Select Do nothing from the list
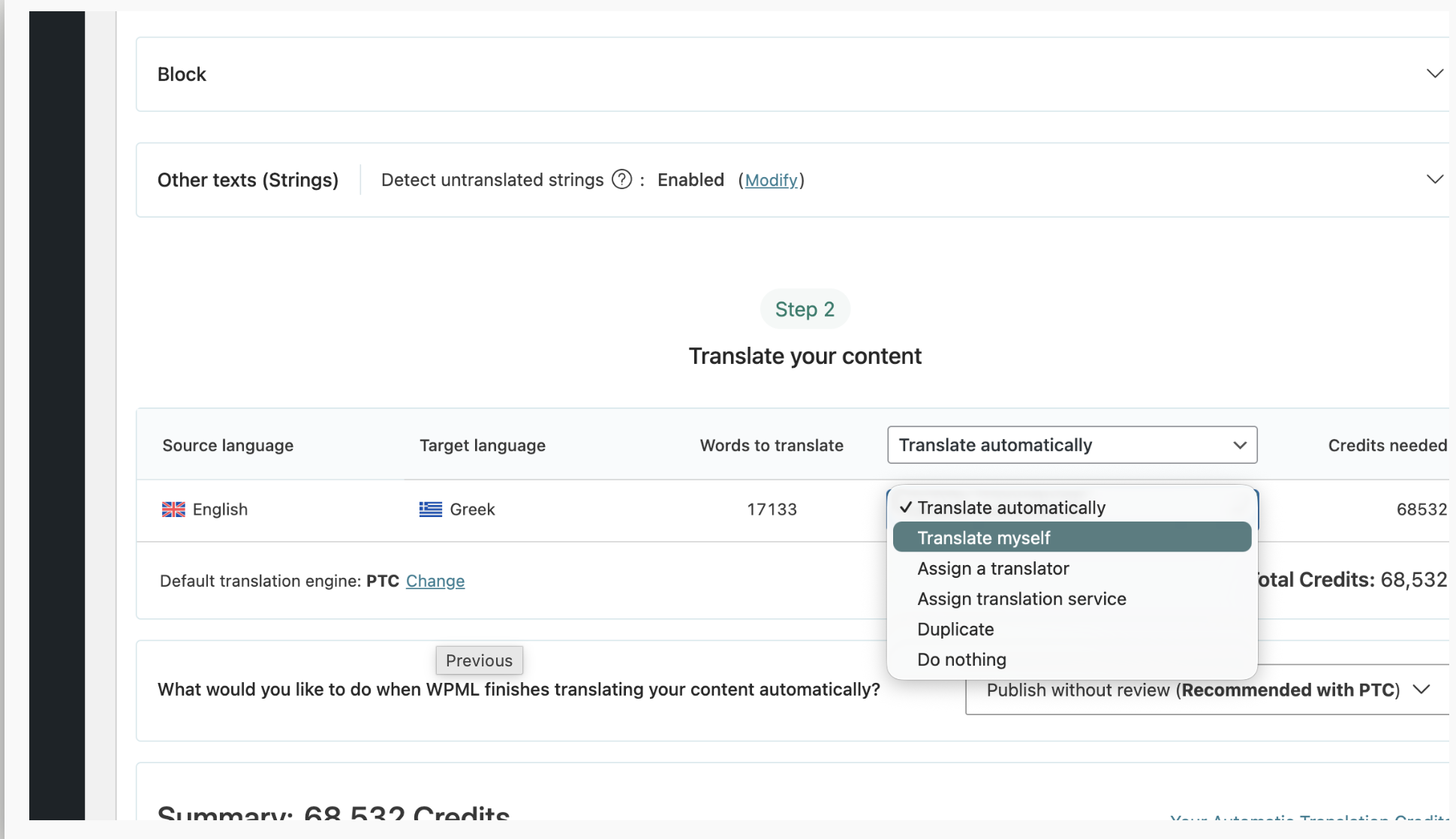The width and height of the screenshot is (1456, 839). pos(961,660)
